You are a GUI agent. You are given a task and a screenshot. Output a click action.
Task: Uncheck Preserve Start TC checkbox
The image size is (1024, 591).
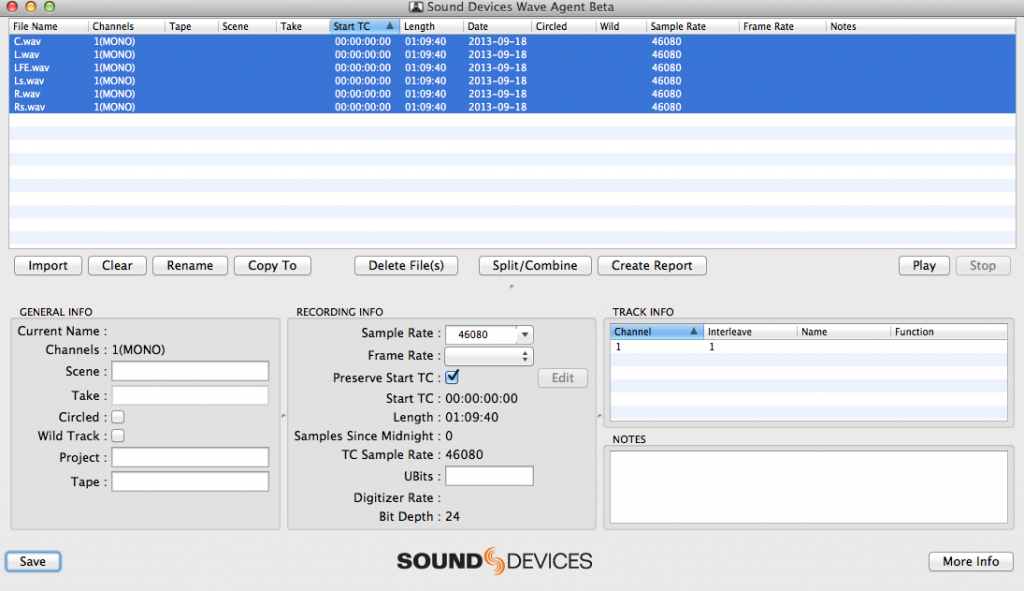[x=452, y=377]
